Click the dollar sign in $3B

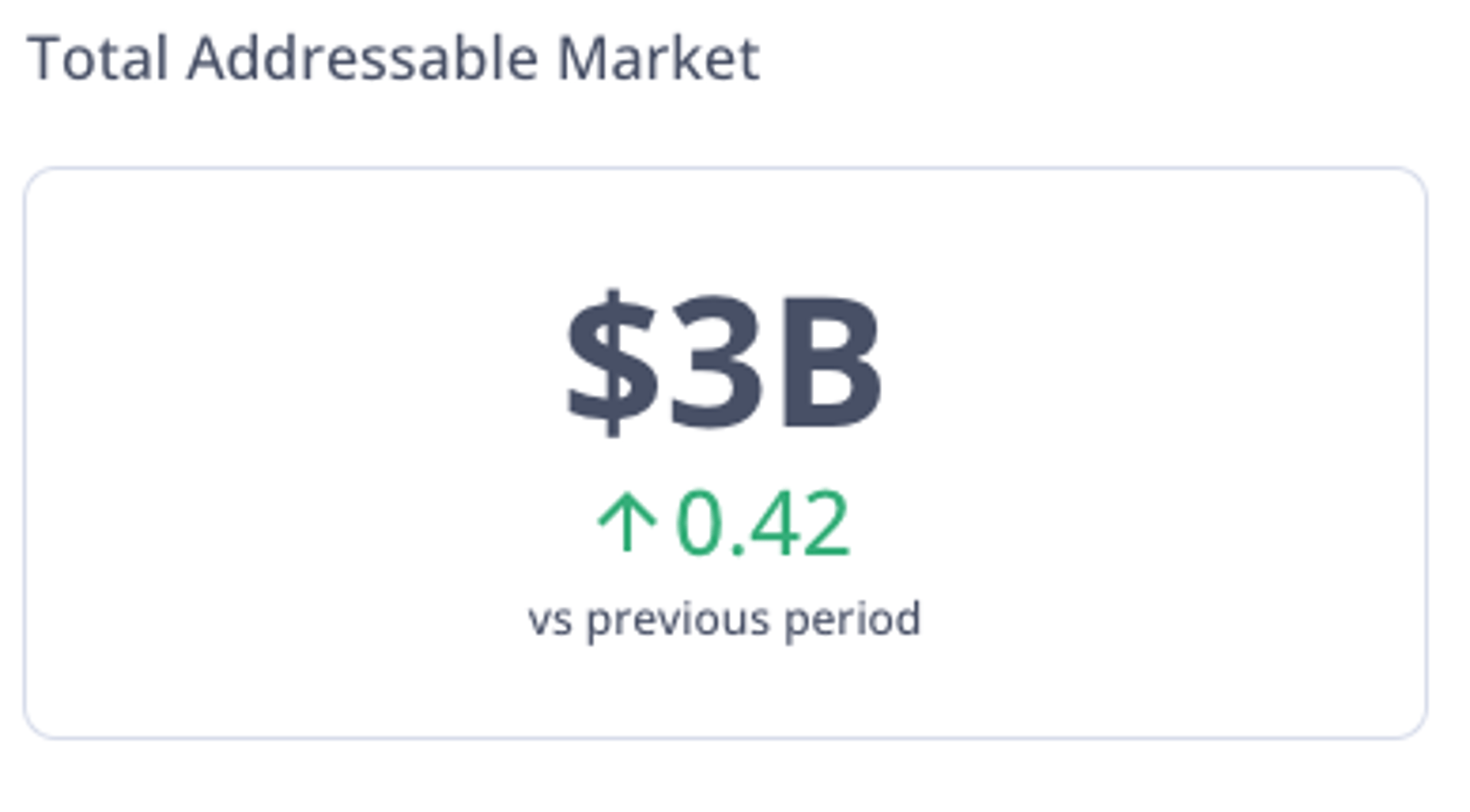612,360
